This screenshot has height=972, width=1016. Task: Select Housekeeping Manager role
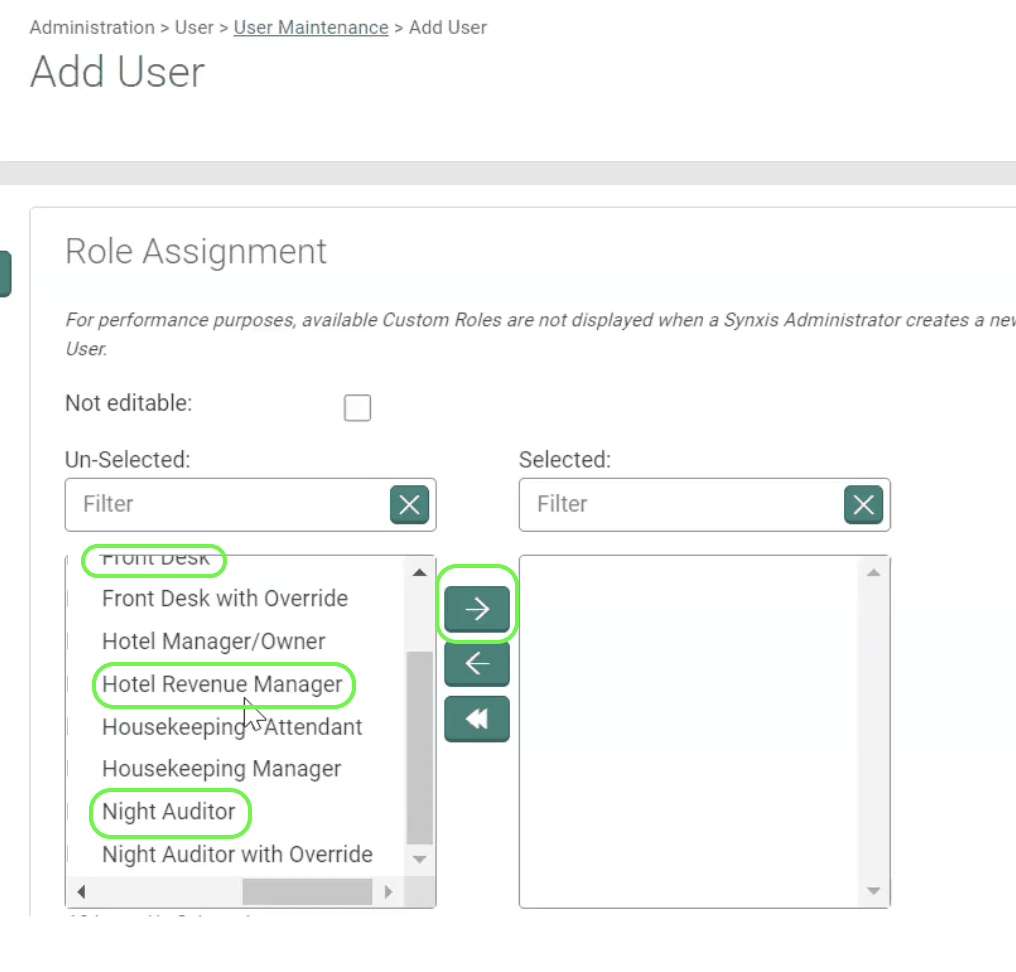pyautogui.click(x=221, y=769)
